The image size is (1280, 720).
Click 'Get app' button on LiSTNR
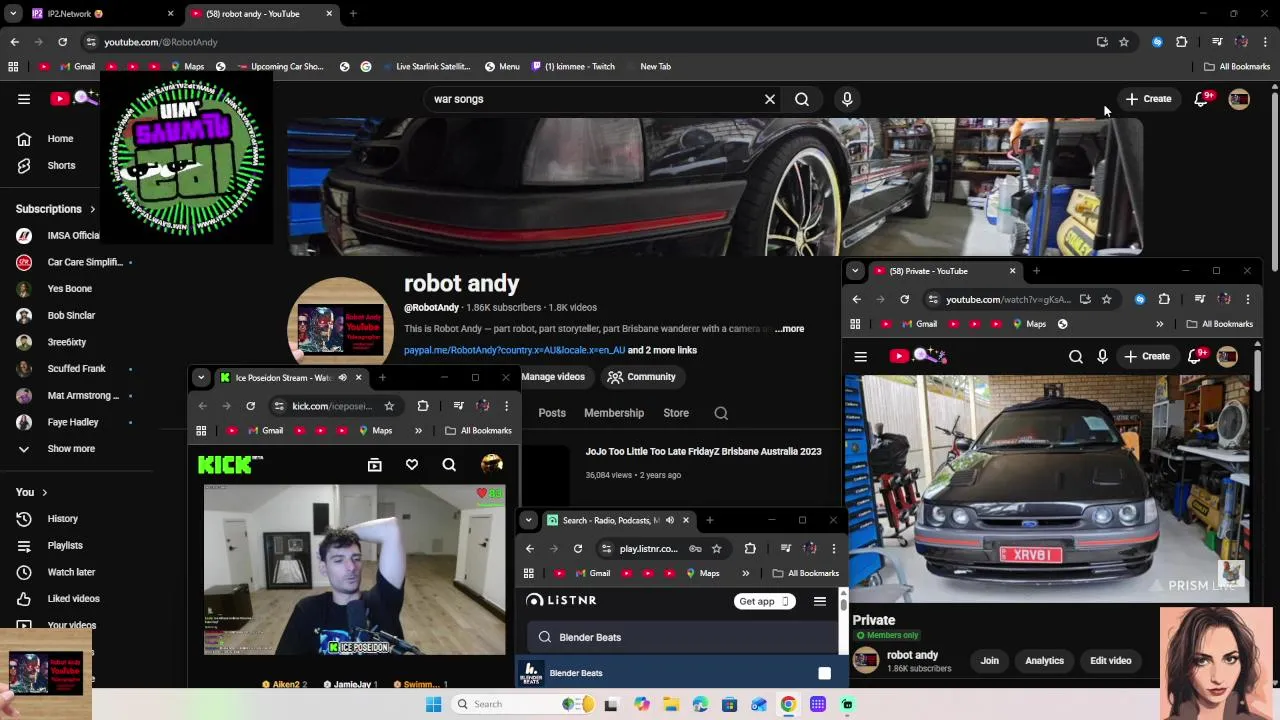click(765, 601)
